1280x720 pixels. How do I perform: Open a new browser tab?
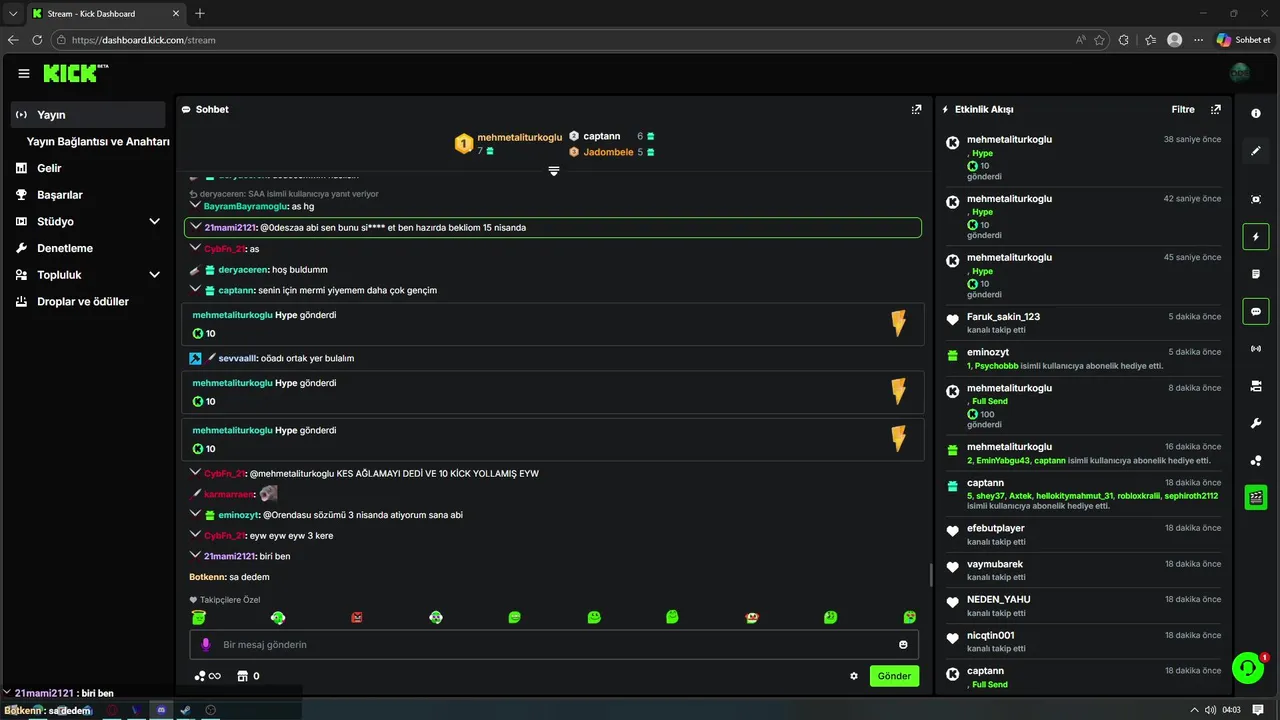200,13
